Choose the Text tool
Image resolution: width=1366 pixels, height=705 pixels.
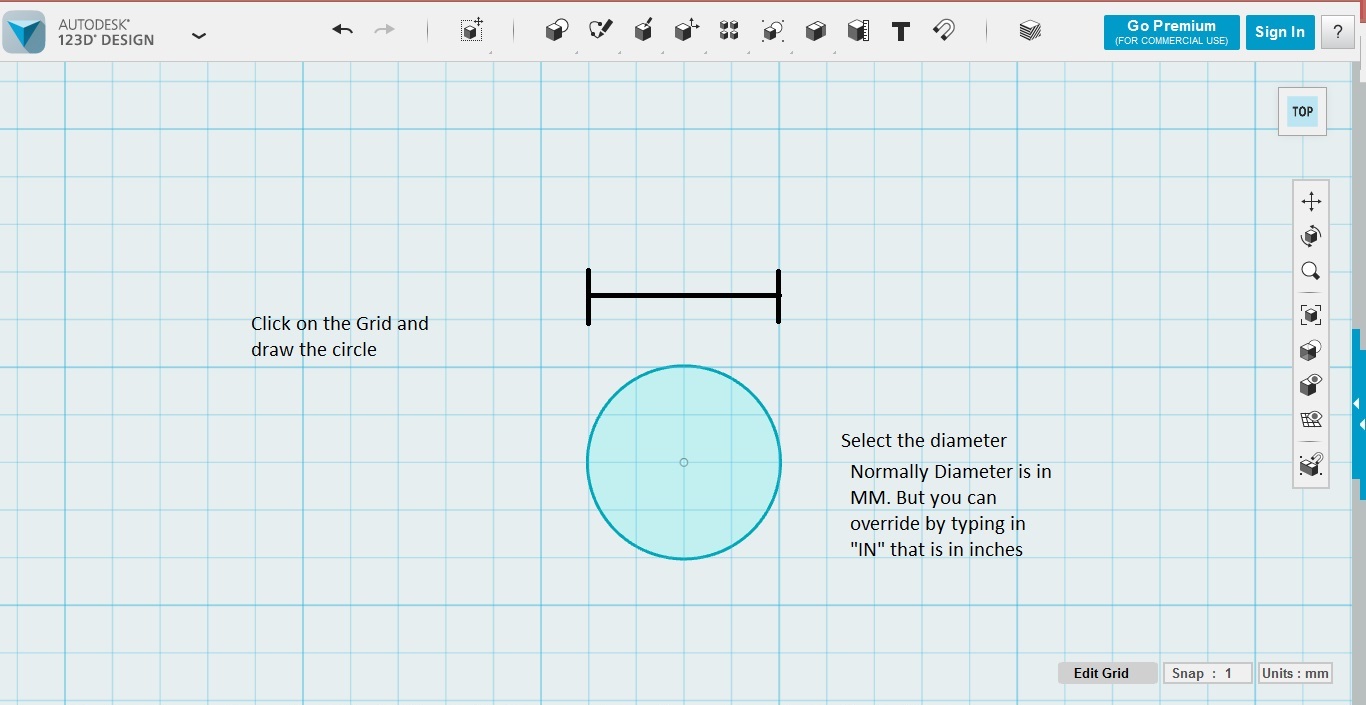click(900, 31)
